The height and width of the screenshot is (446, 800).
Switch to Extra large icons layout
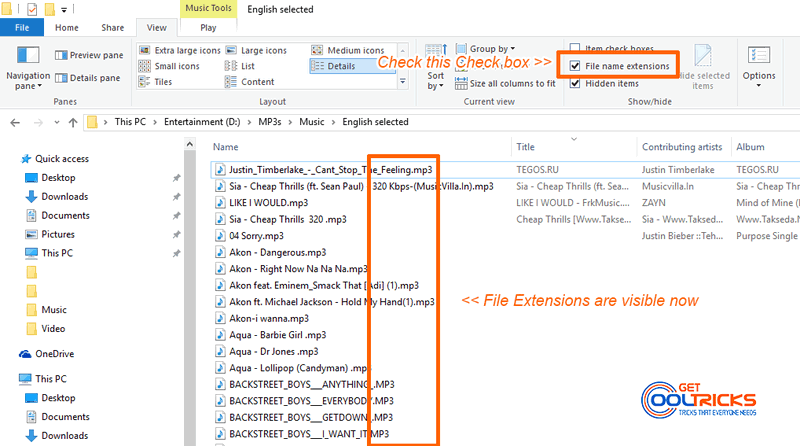click(x=180, y=50)
